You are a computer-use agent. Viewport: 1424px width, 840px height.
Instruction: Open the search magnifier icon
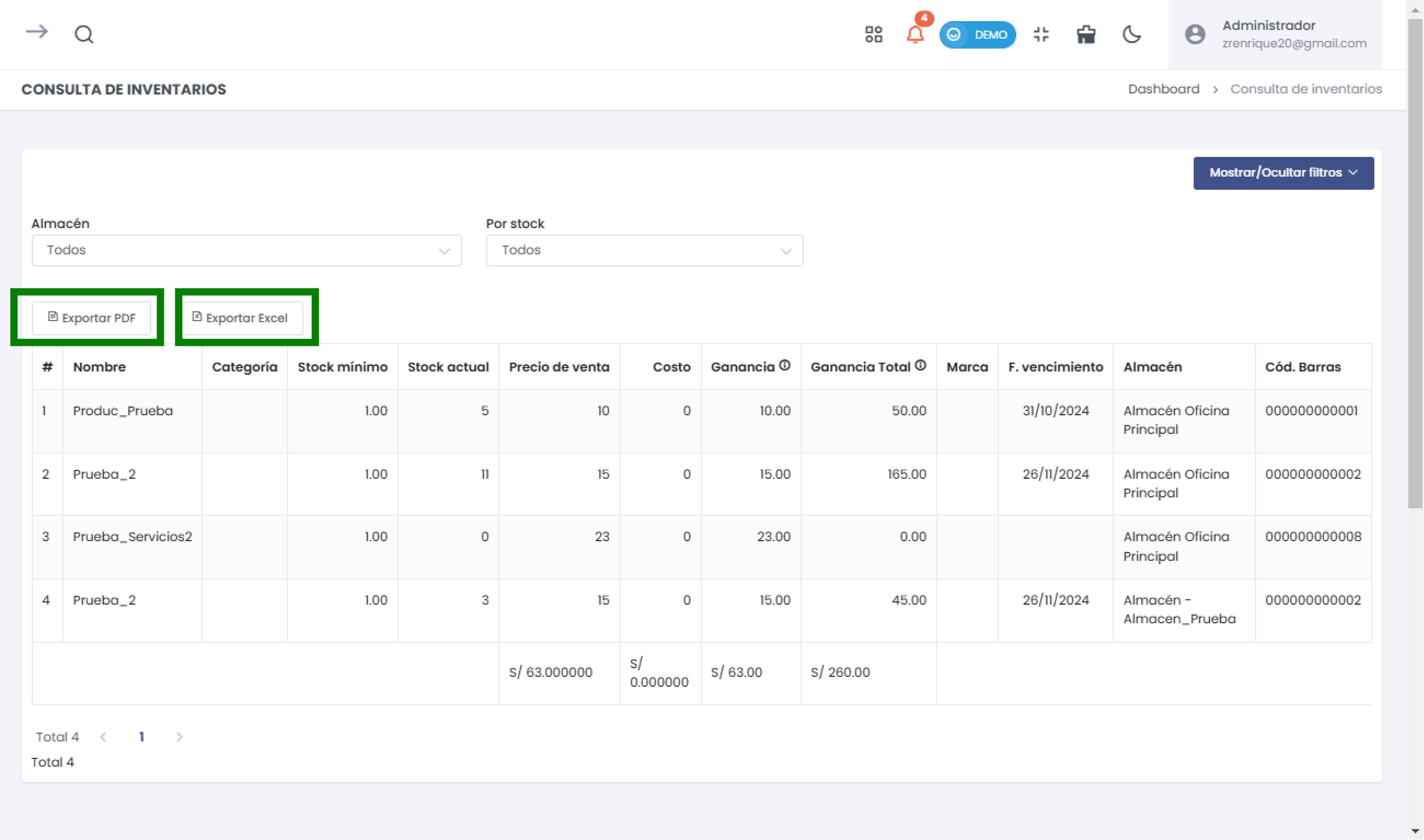[84, 35]
